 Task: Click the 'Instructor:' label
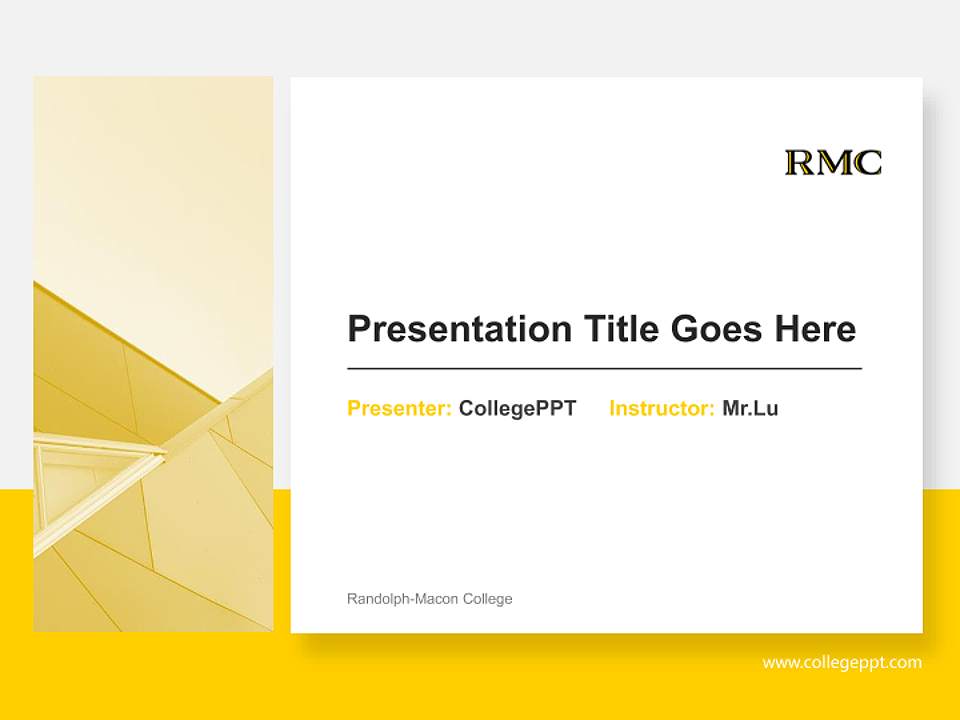[x=662, y=408]
